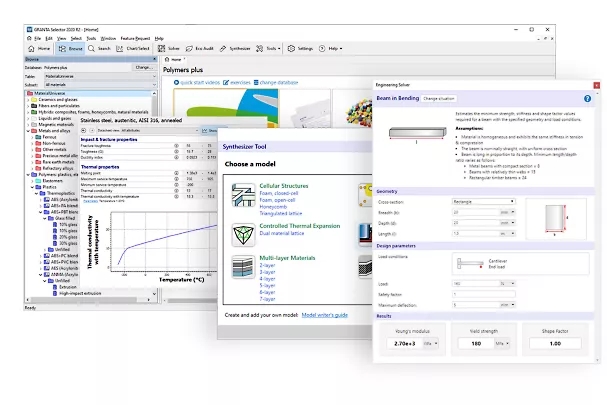Select the Rare earth metals folder
607x405 pixels.
(58, 162)
